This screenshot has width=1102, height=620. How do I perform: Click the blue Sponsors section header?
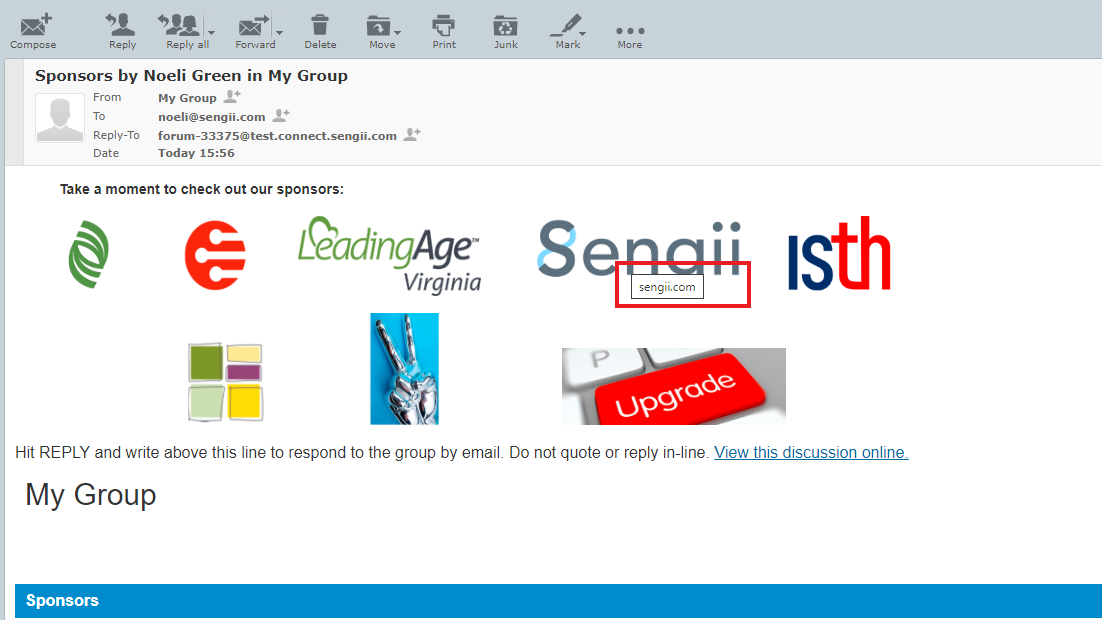click(x=558, y=601)
